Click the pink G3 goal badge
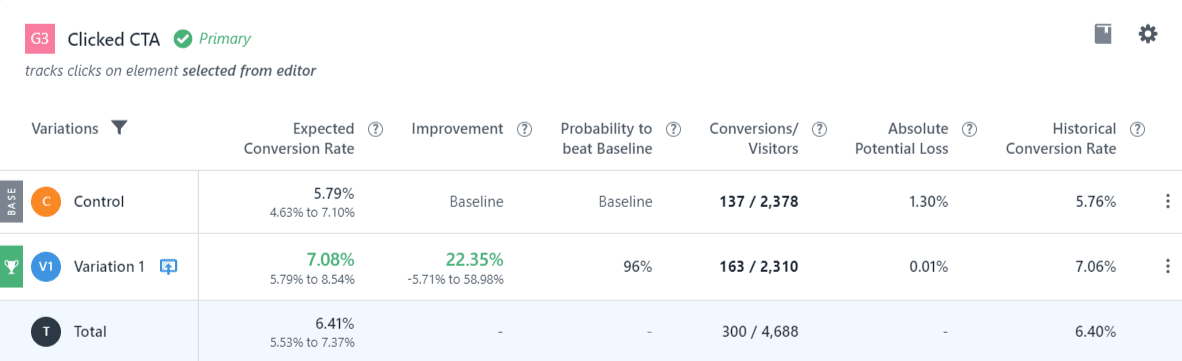 coord(40,39)
